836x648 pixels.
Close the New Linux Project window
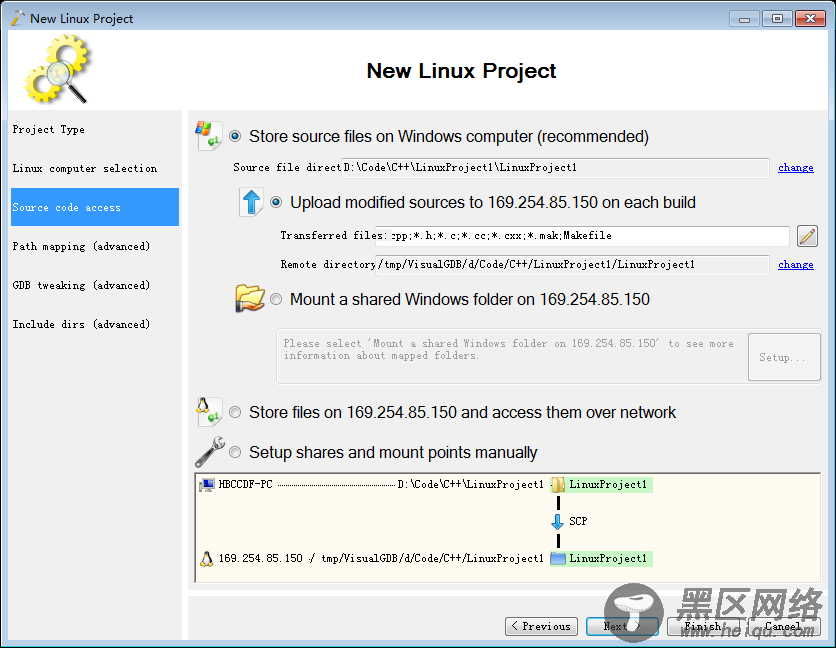(810, 19)
